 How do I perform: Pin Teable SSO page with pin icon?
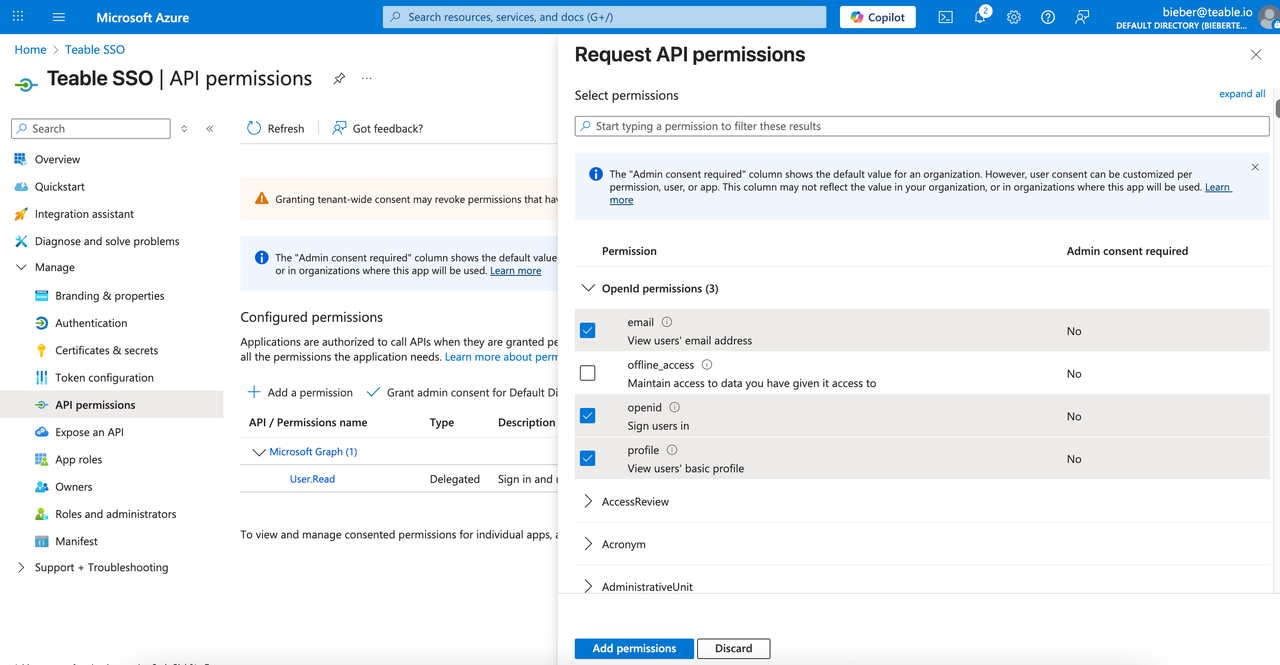pyautogui.click(x=339, y=79)
